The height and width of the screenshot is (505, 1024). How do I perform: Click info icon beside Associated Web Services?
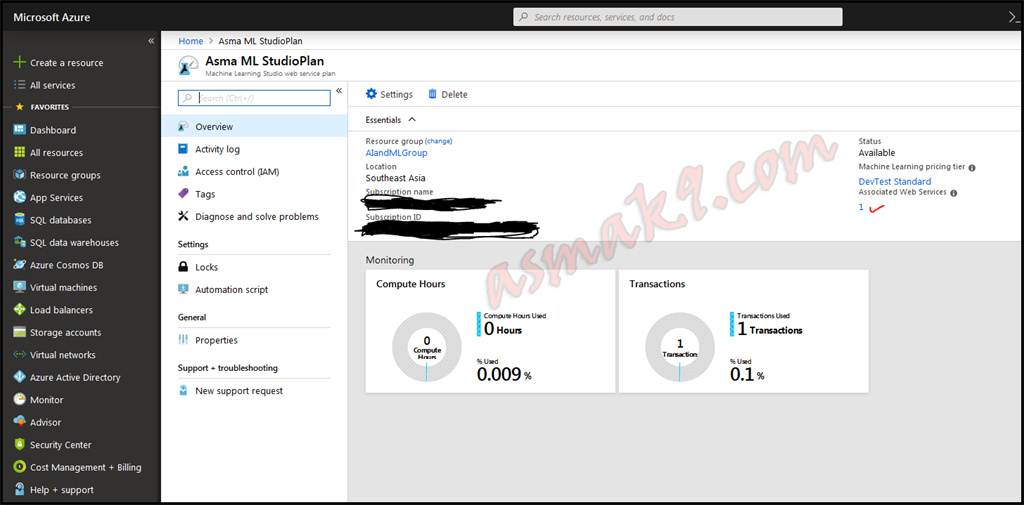click(954, 193)
